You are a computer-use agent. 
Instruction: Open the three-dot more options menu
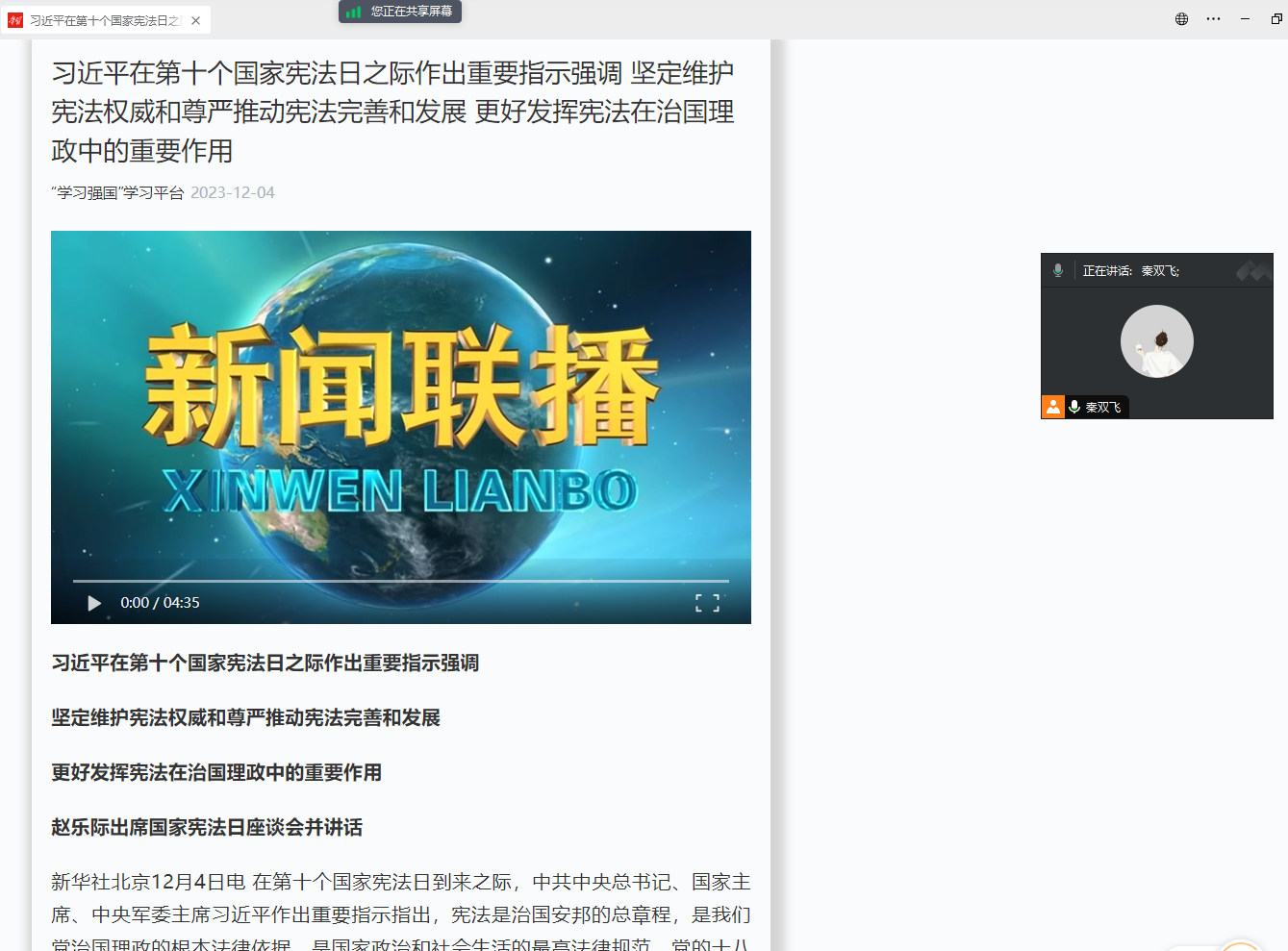point(1213,19)
